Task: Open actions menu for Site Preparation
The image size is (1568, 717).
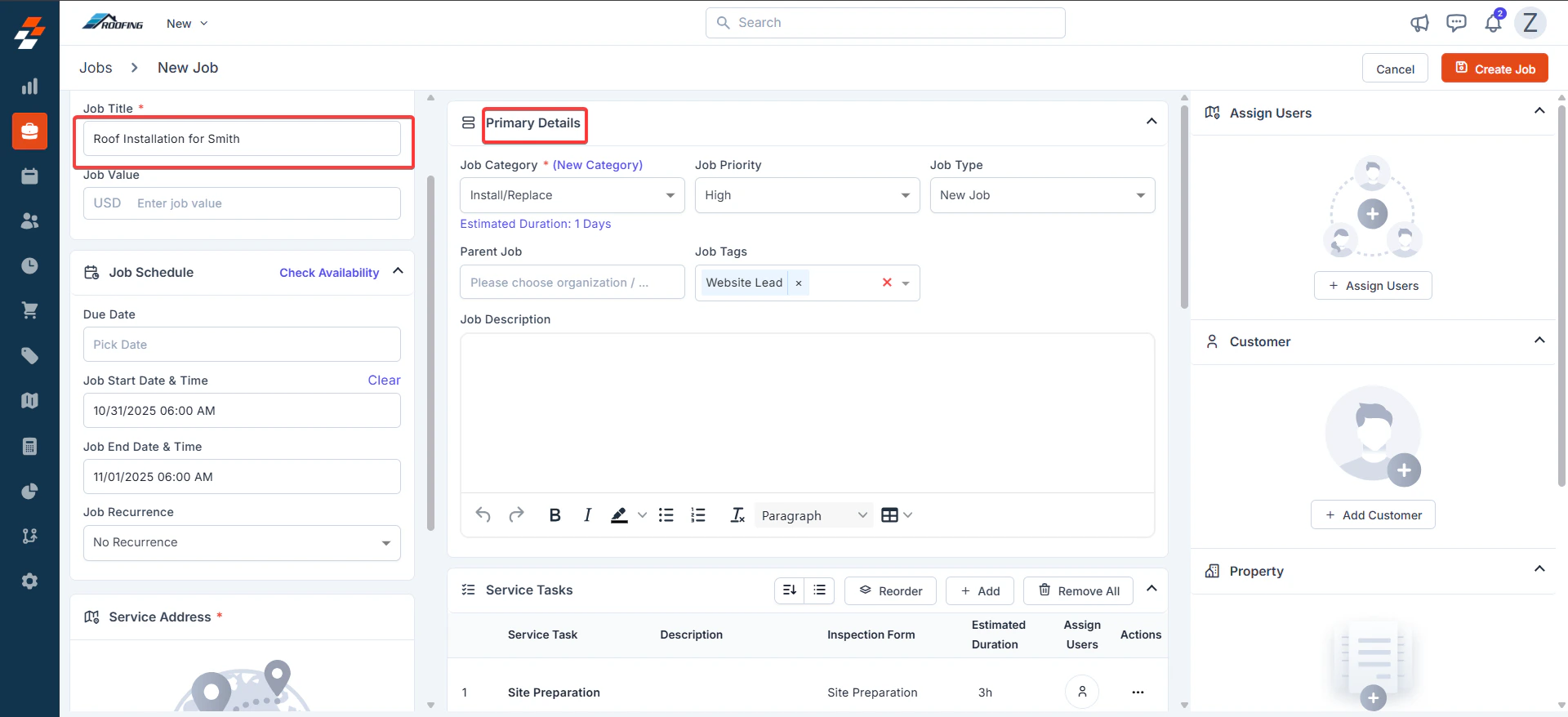Action: click(x=1138, y=693)
